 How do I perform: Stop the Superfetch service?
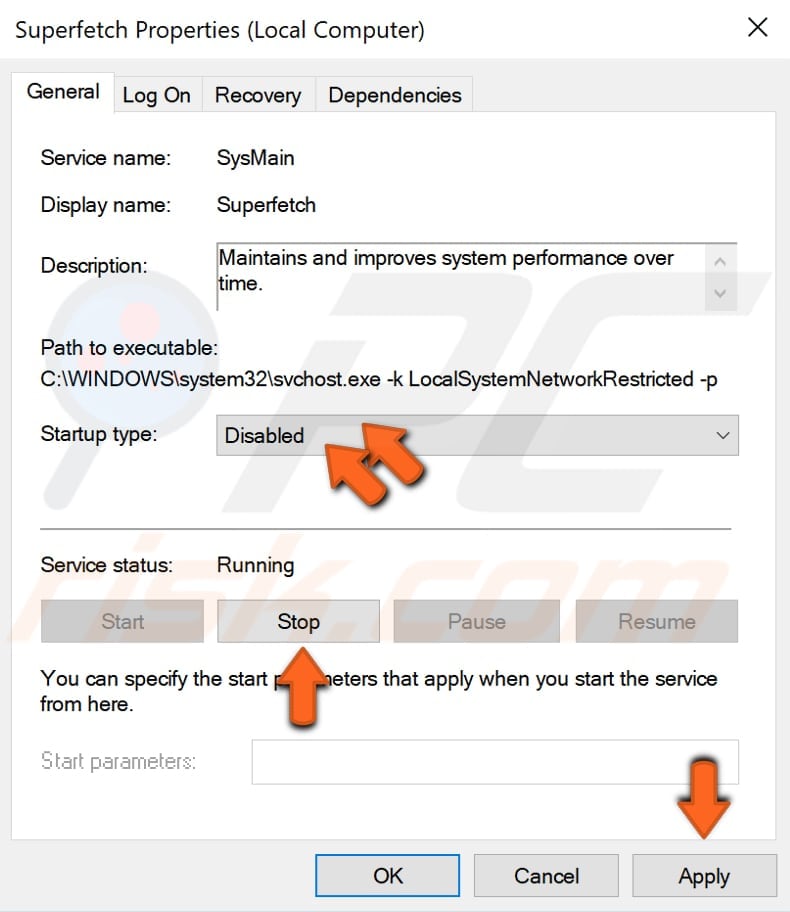tap(297, 620)
